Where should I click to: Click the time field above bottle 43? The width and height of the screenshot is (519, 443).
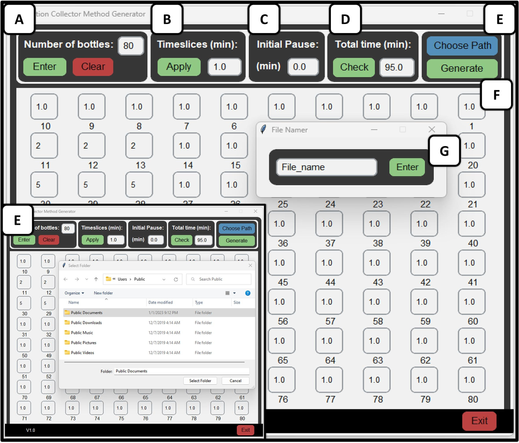click(x=377, y=263)
